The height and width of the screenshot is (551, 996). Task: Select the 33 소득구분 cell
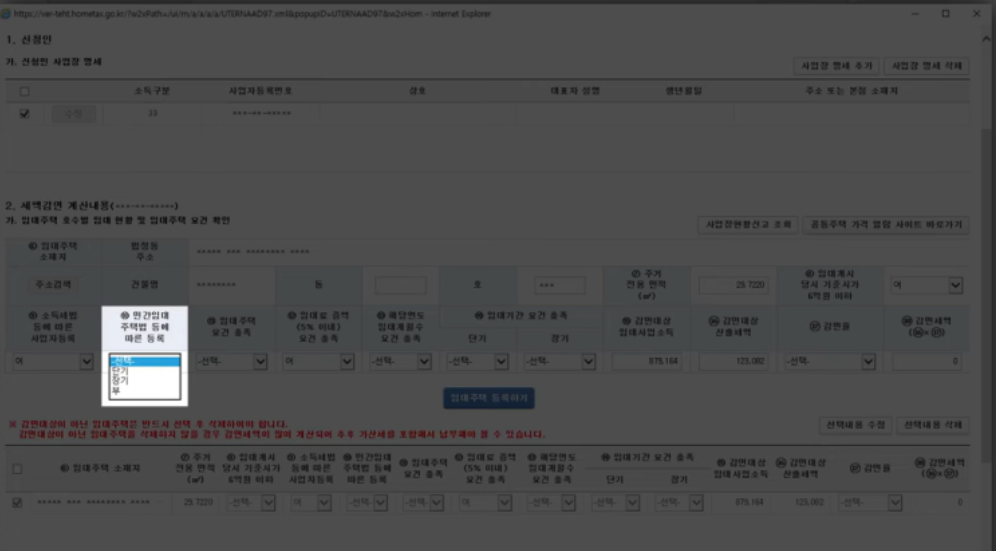pyautogui.click(x=152, y=113)
